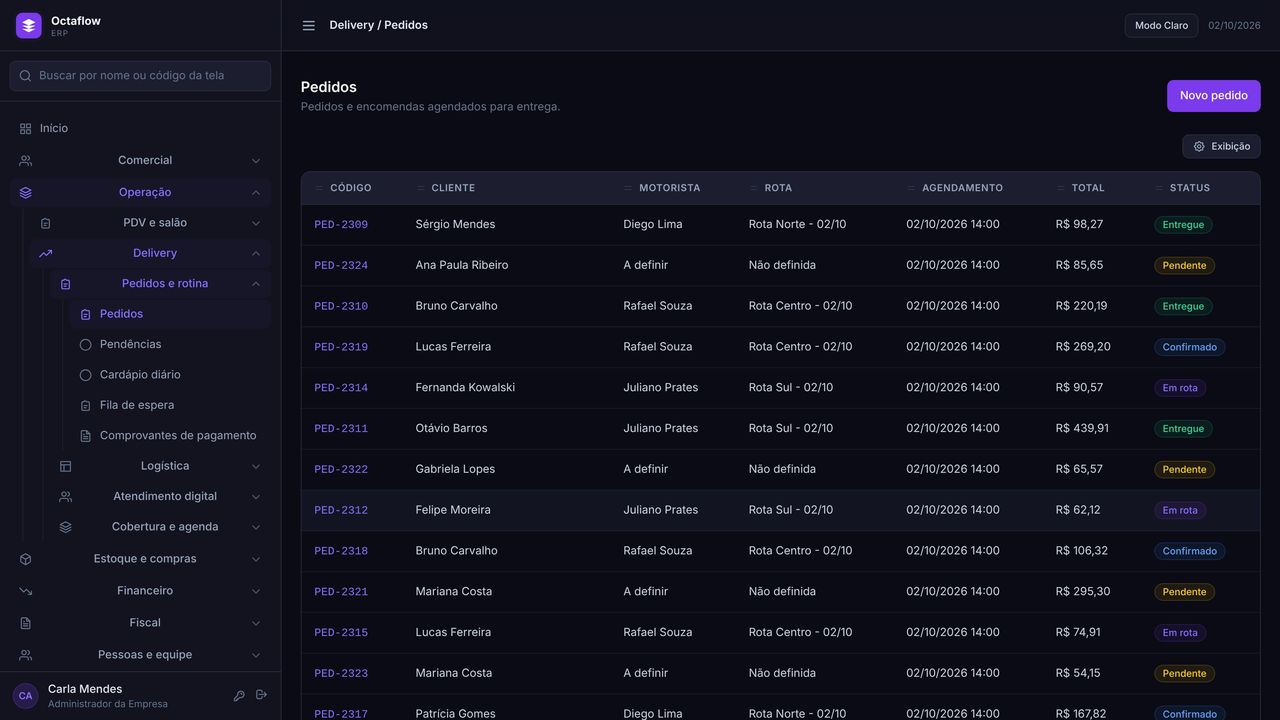Open Comprovantes de pagamento menu item
Viewport: 1280px width, 720px height.
(x=170, y=436)
